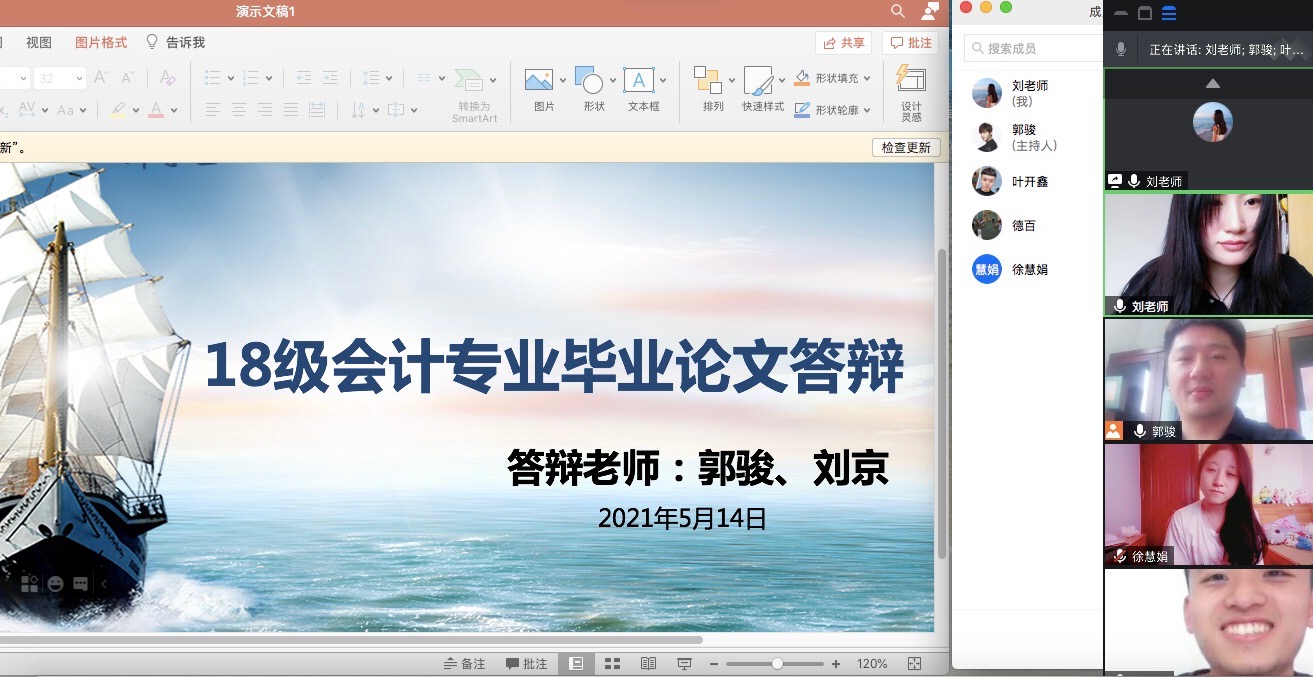This screenshot has width=1313, height=677.
Task: Expand the 形状轮廓 dropdown arrow
Action: [867, 110]
